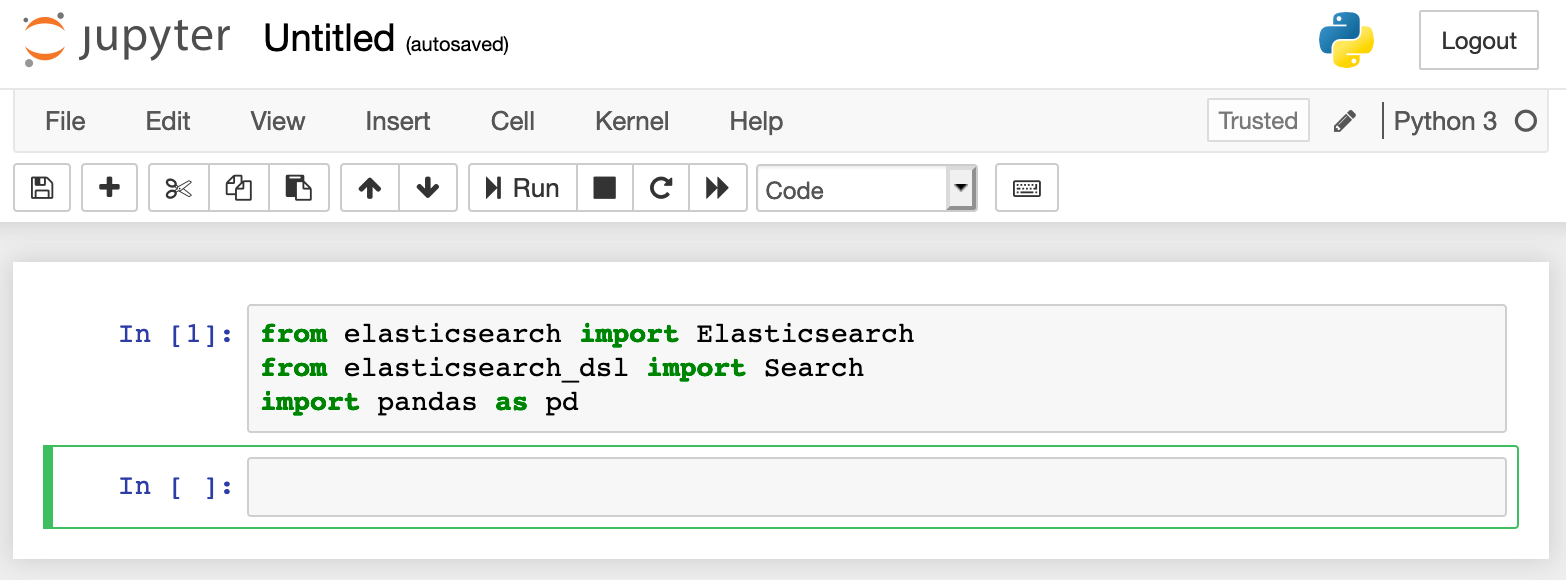Open the command palette keyboard icon

click(1026, 187)
